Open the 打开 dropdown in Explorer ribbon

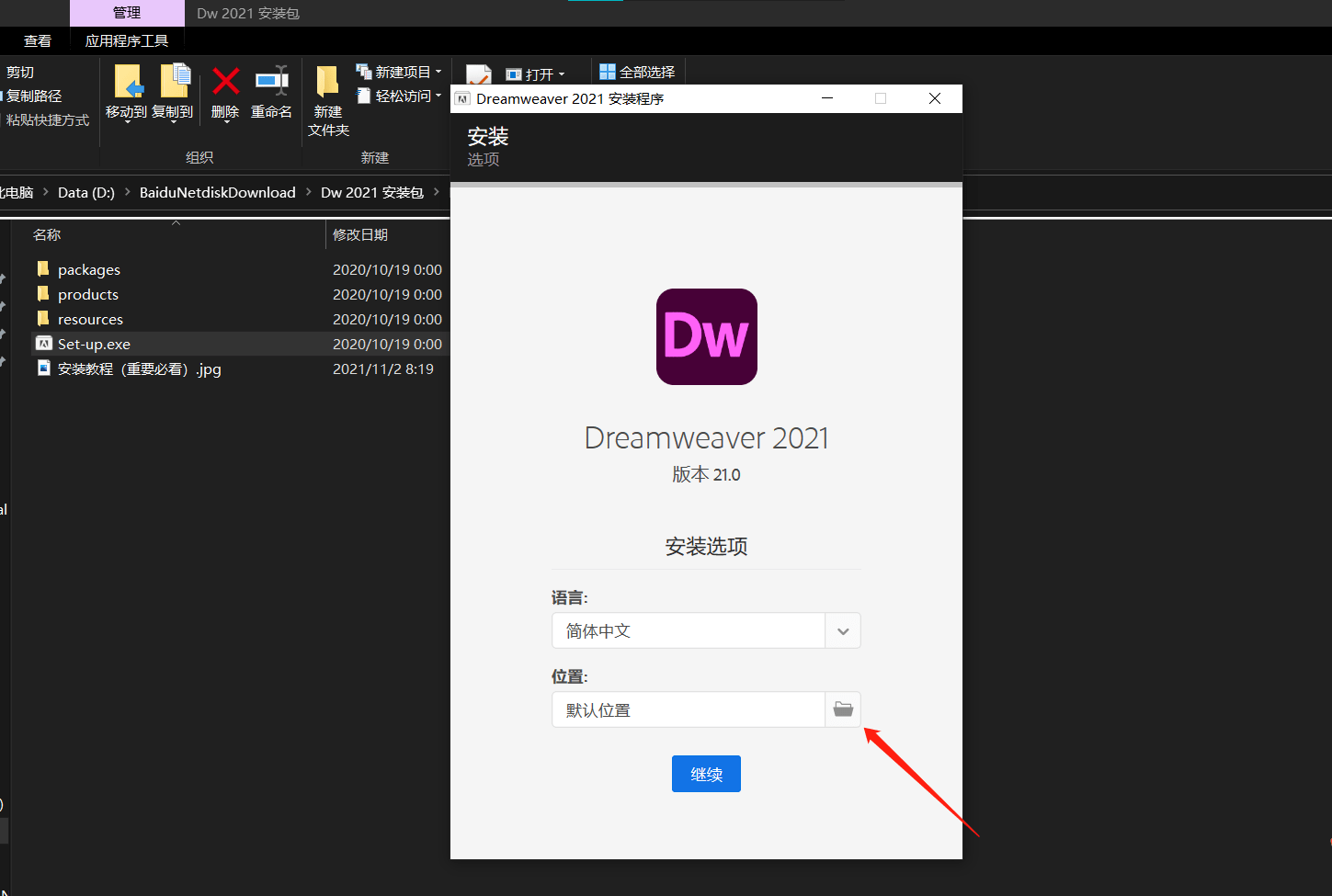(536, 74)
